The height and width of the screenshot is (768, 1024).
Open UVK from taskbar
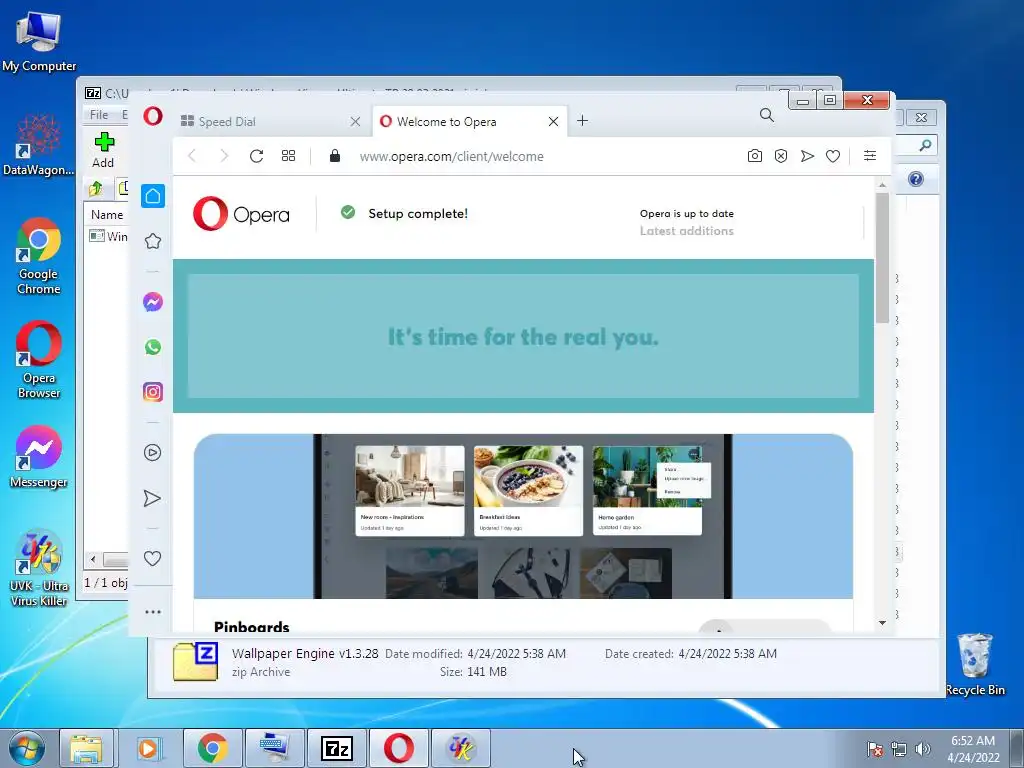click(x=461, y=748)
